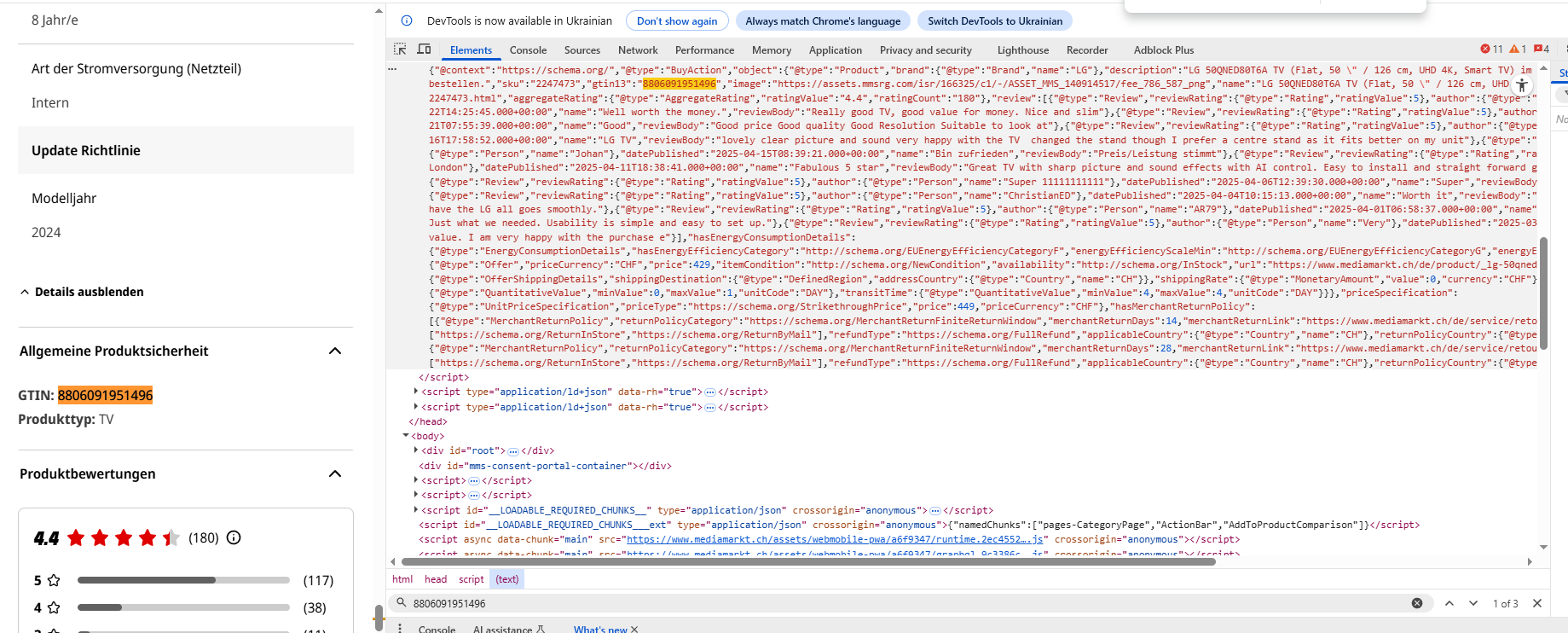Open the Performance tab
Screen dimensions: 1568x633
704,50
